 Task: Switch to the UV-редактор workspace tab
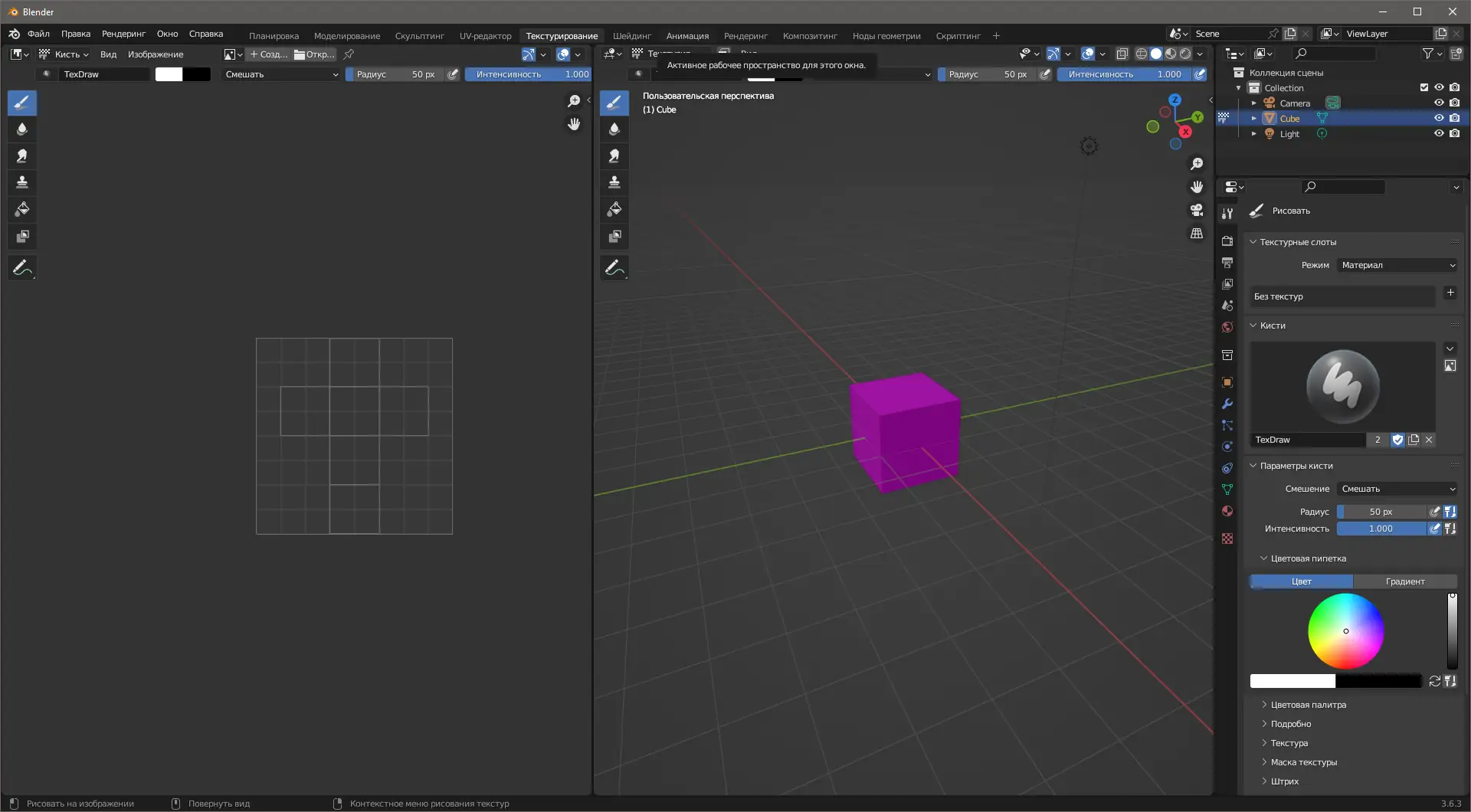coord(485,36)
